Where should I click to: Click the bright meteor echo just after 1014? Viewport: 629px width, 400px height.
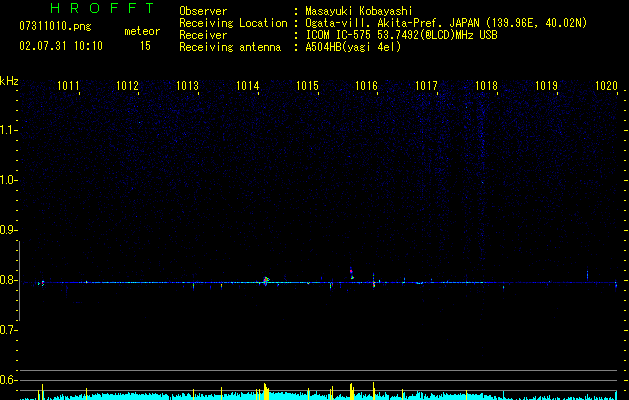266,280
